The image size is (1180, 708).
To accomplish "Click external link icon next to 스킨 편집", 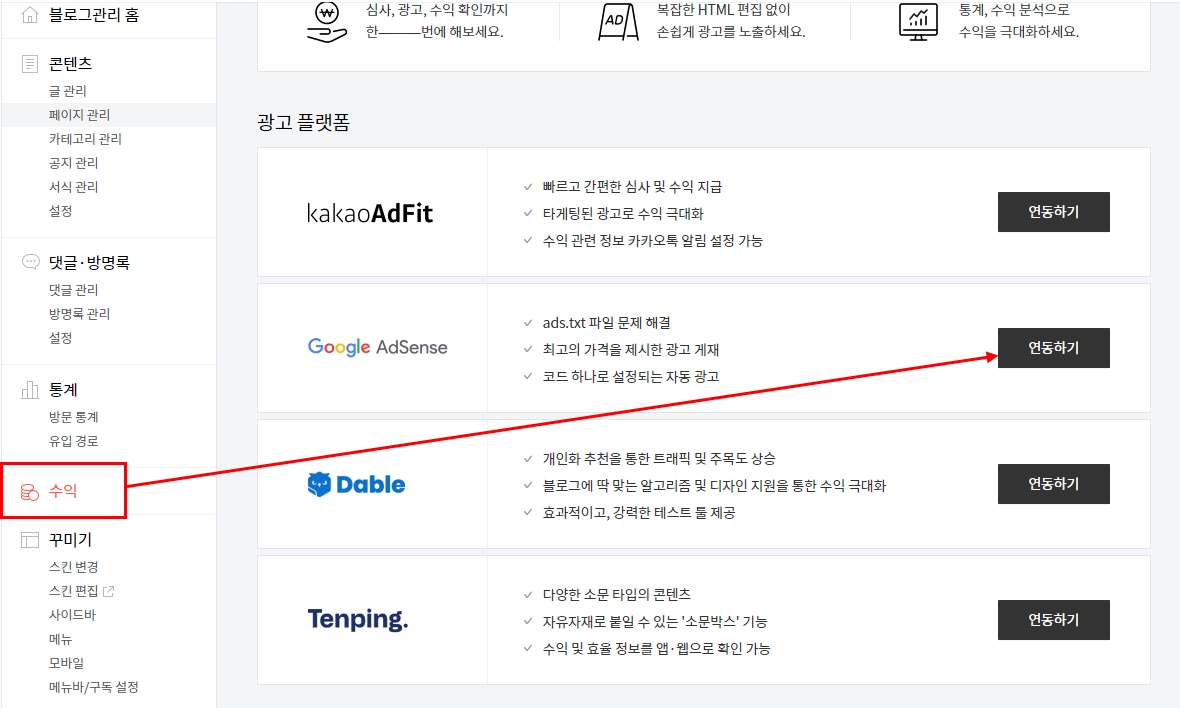I will click(108, 591).
